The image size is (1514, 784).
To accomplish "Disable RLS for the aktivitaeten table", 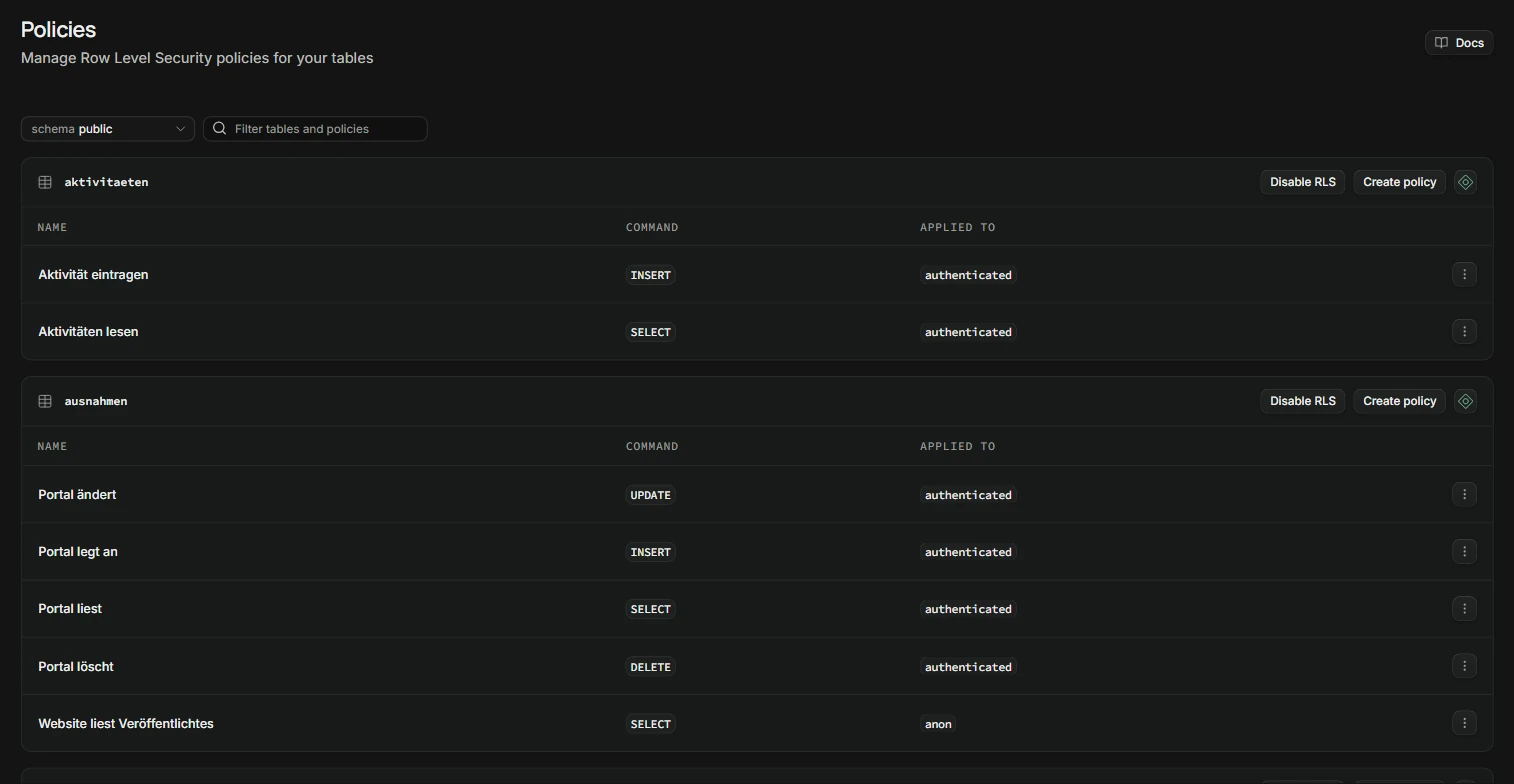I will [1302, 182].
